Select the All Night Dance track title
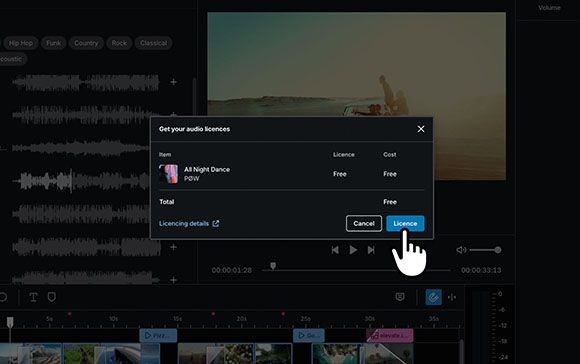This screenshot has width=580, height=364. coord(207,169)
